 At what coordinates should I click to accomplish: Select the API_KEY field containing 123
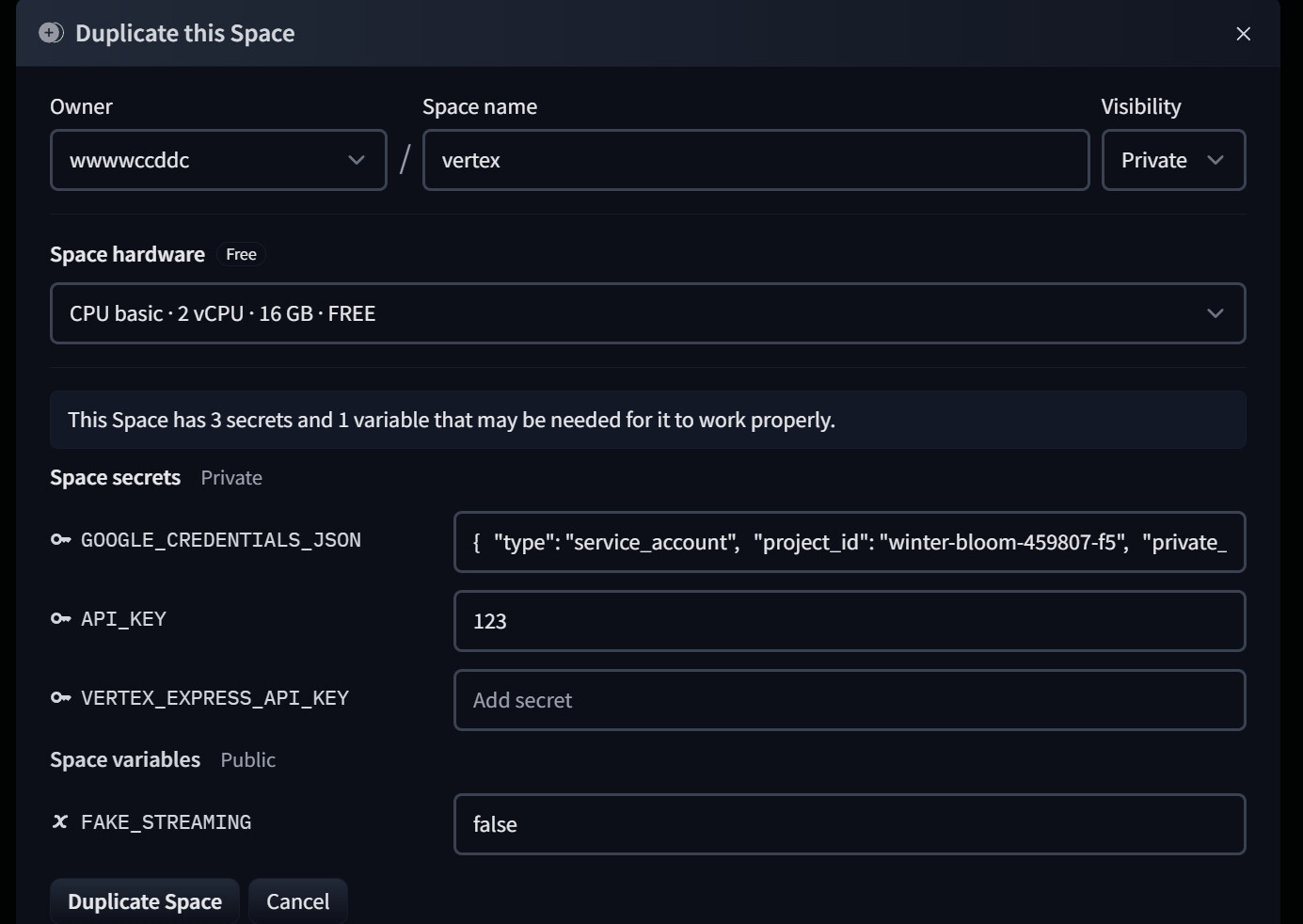[x=849, y=621]
